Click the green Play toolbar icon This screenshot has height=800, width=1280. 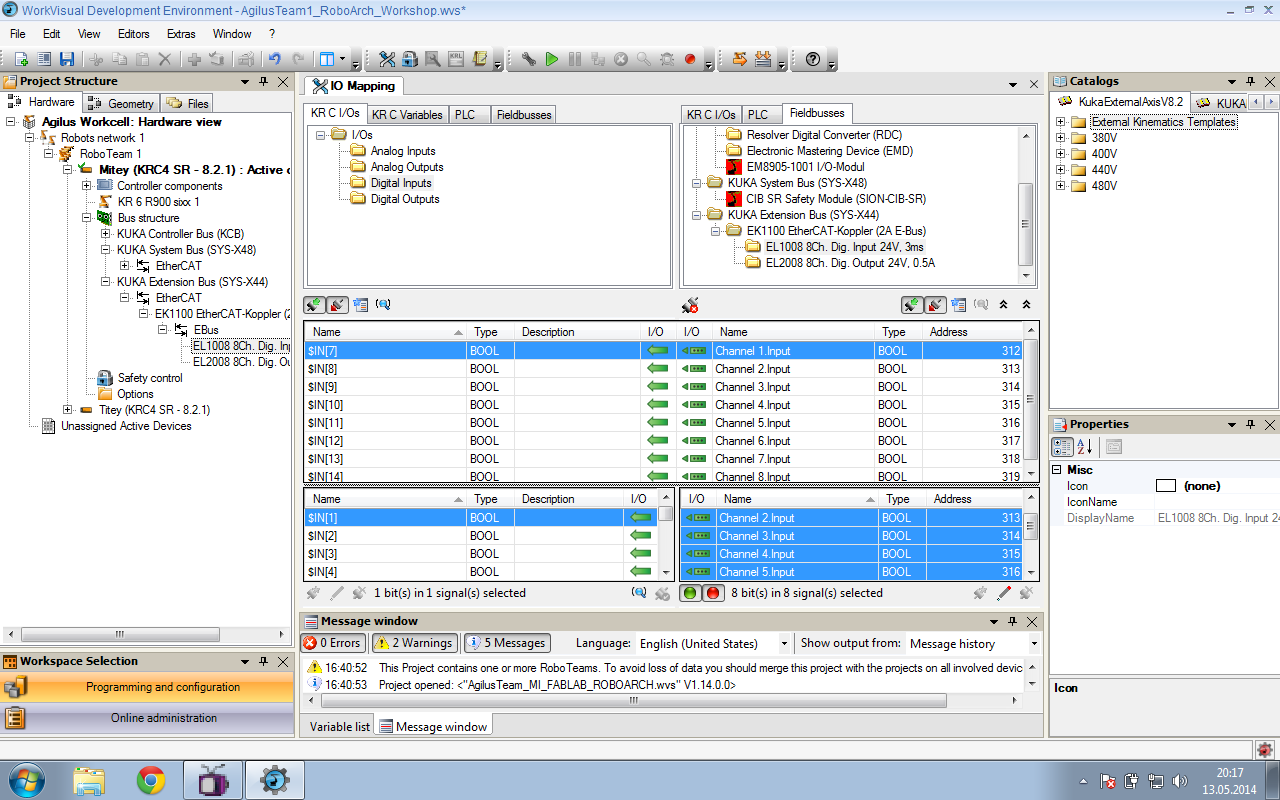point(552,60)
